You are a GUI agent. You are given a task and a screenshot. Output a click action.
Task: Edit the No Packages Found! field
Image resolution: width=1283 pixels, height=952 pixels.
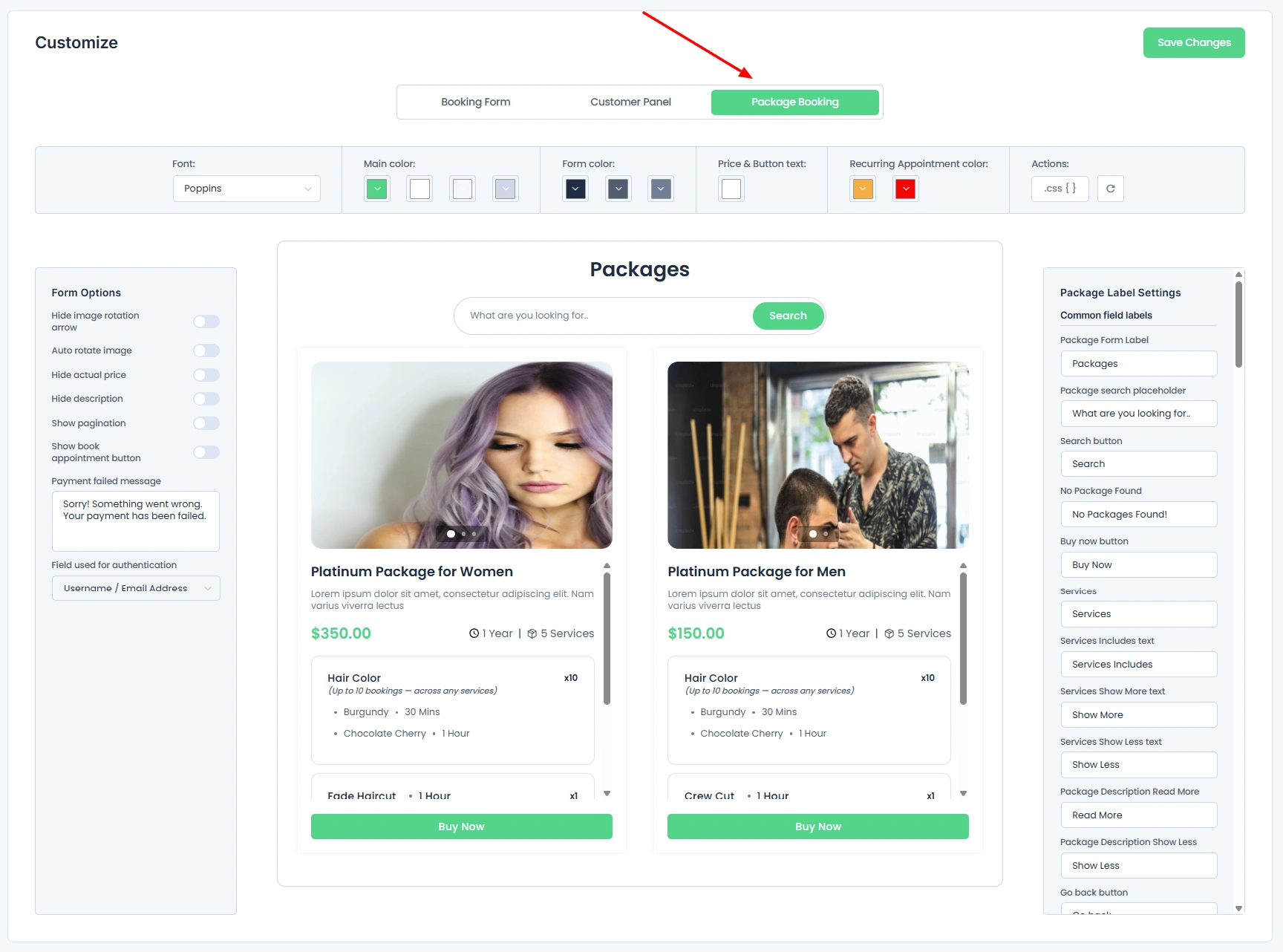[1139, 515]
